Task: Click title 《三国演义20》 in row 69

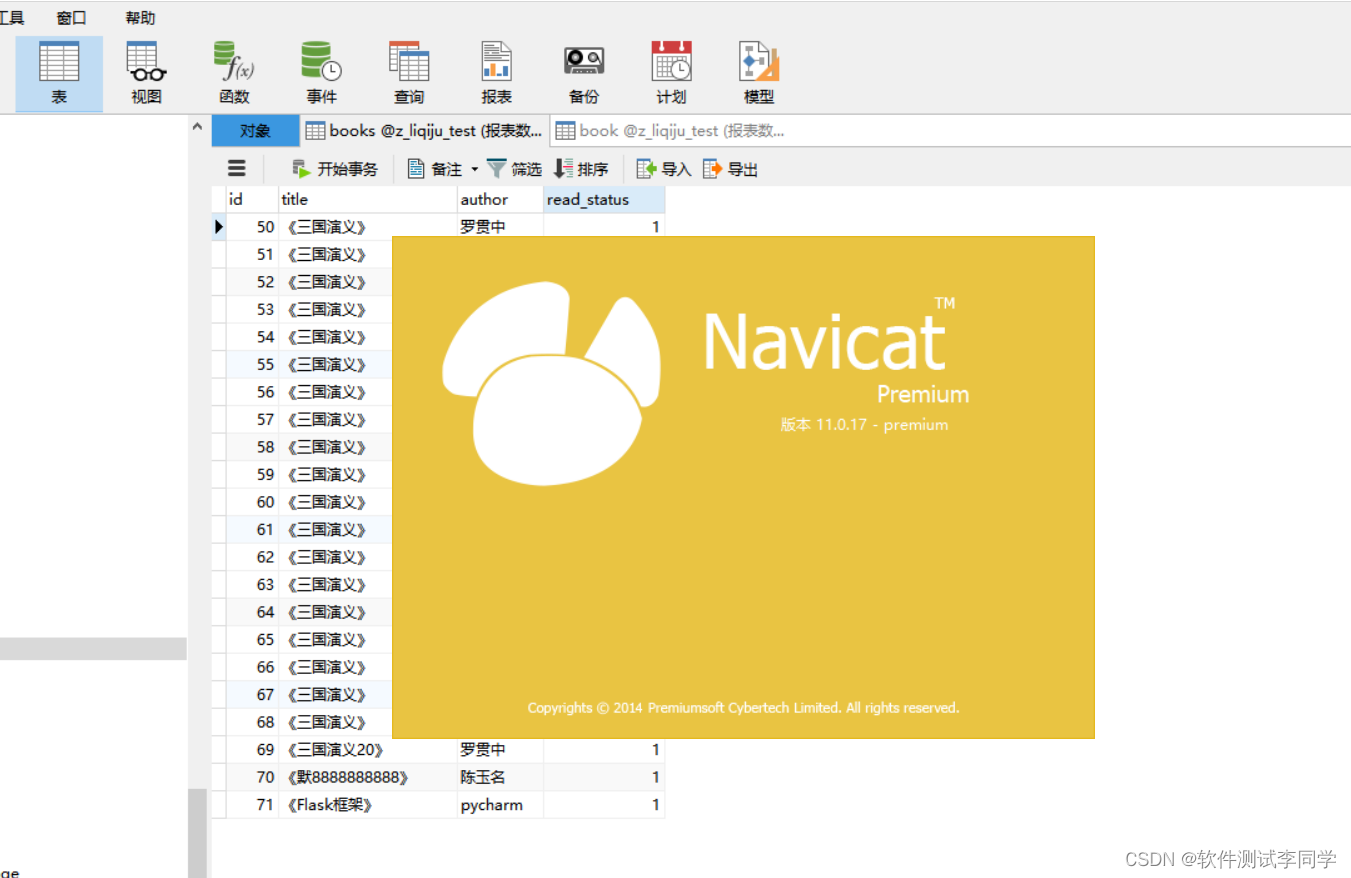Action: pos(367,749)
